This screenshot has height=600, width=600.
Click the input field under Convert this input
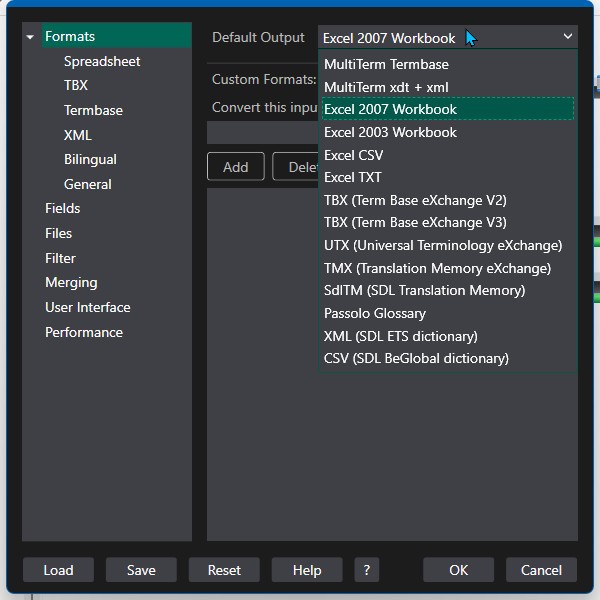(262, 132)
